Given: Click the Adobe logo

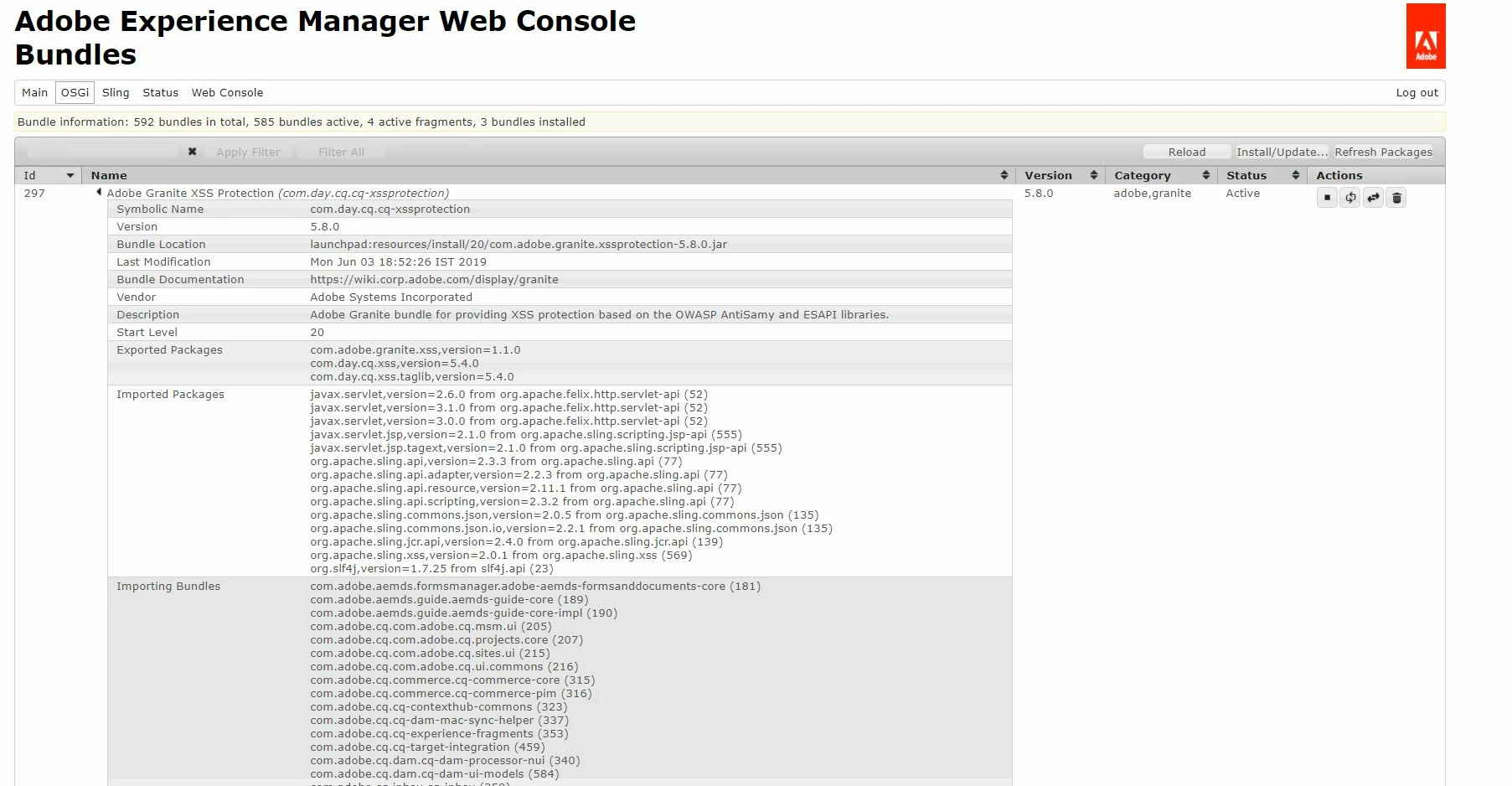Looking at the screenshot, I should [1426, 36].
